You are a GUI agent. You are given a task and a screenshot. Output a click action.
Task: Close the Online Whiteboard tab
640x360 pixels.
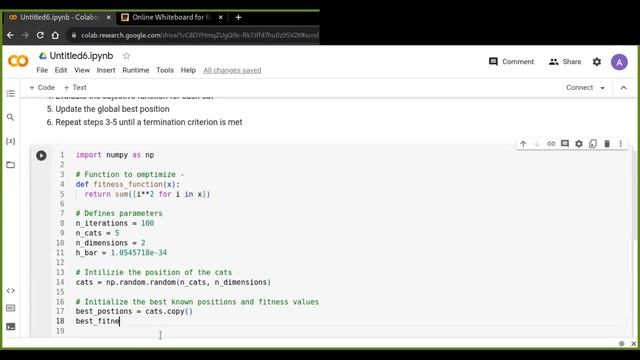click(220, 17)
